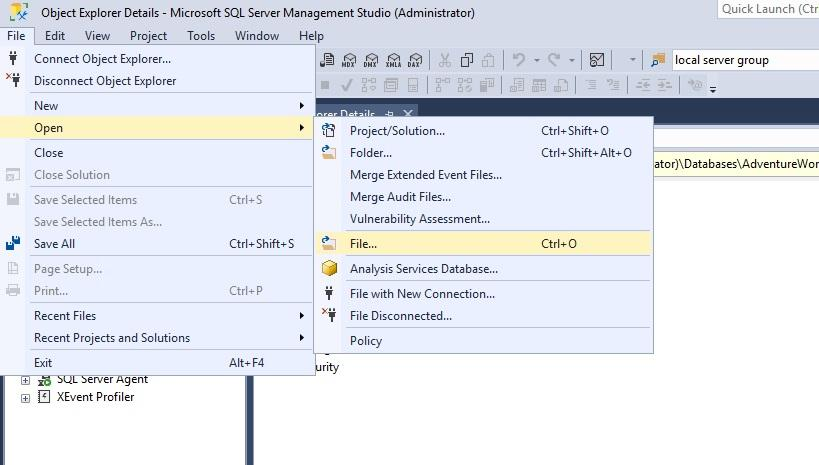The width and height of the screenshot is (819, 465).
Task: Click the Connect Object Explorer plug icon
Action: click(x=13, y=58)
